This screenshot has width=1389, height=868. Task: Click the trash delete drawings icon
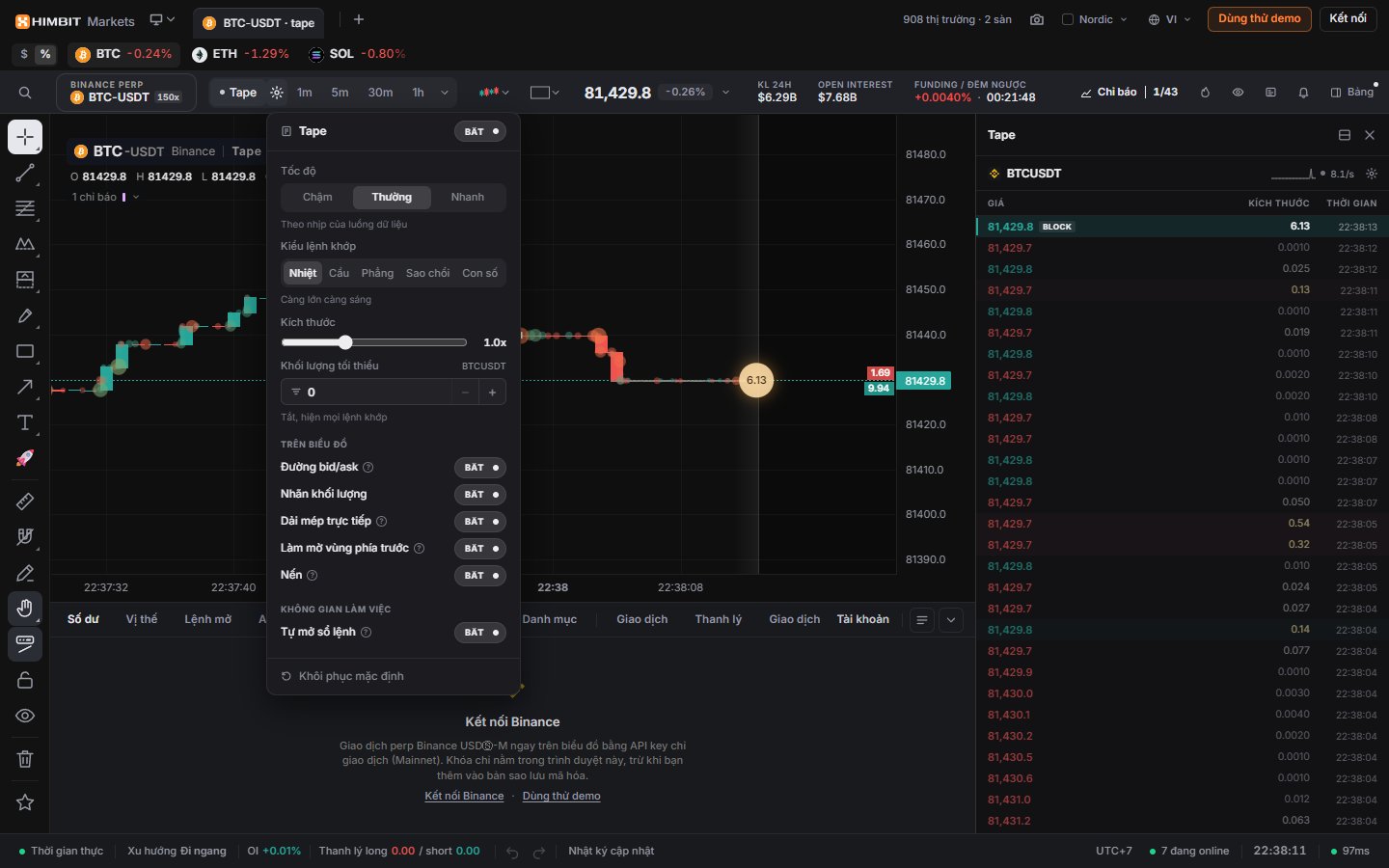click(25, 759)
